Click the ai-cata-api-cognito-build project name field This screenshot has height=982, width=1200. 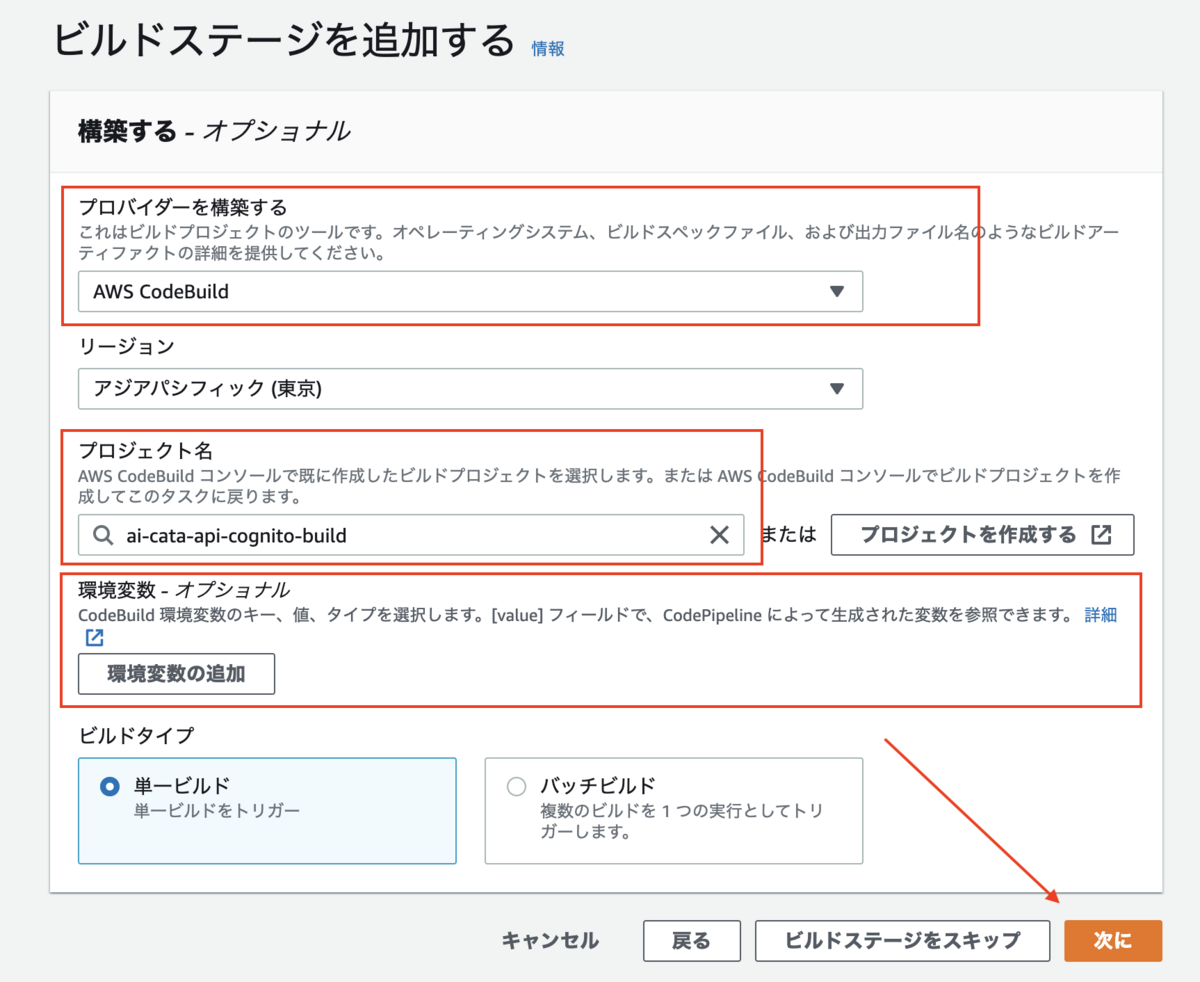pos(411,535)
